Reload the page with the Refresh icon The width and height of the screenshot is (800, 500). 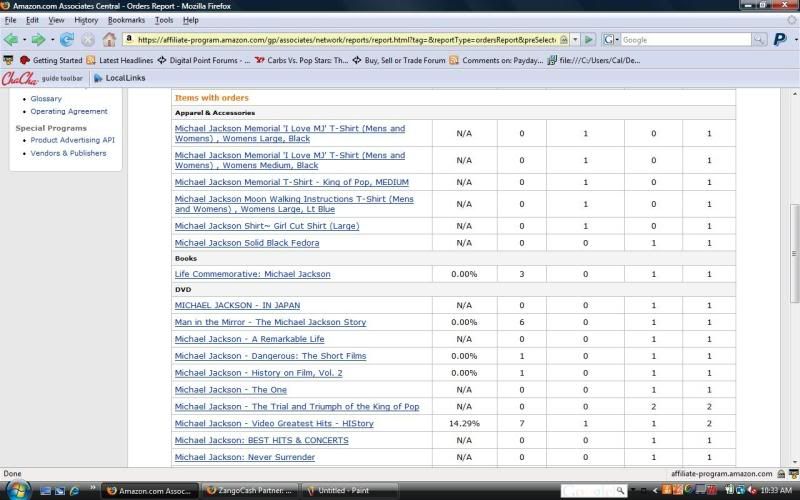(x=67, y=39)
